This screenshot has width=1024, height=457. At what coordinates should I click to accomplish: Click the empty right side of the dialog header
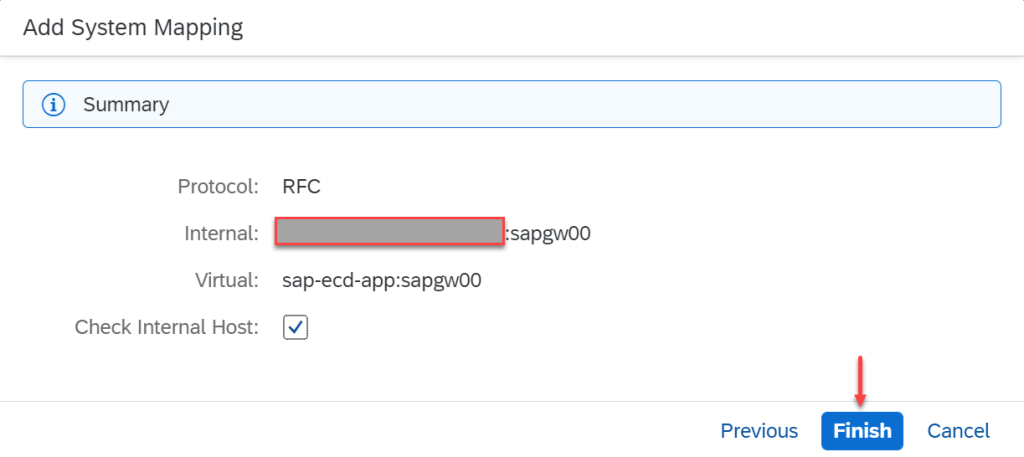coord(700,27)
